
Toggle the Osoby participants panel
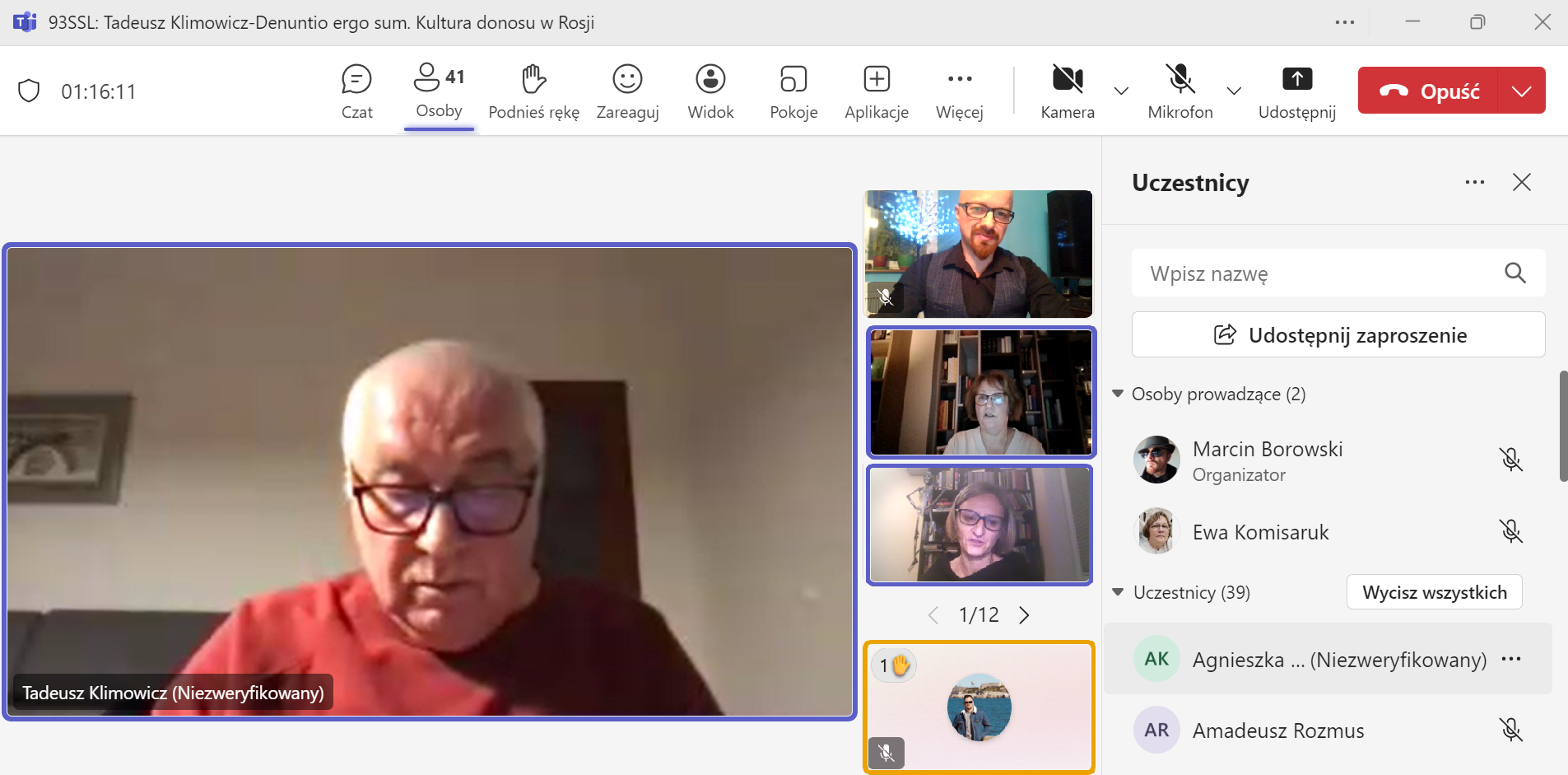pos(439,92)
